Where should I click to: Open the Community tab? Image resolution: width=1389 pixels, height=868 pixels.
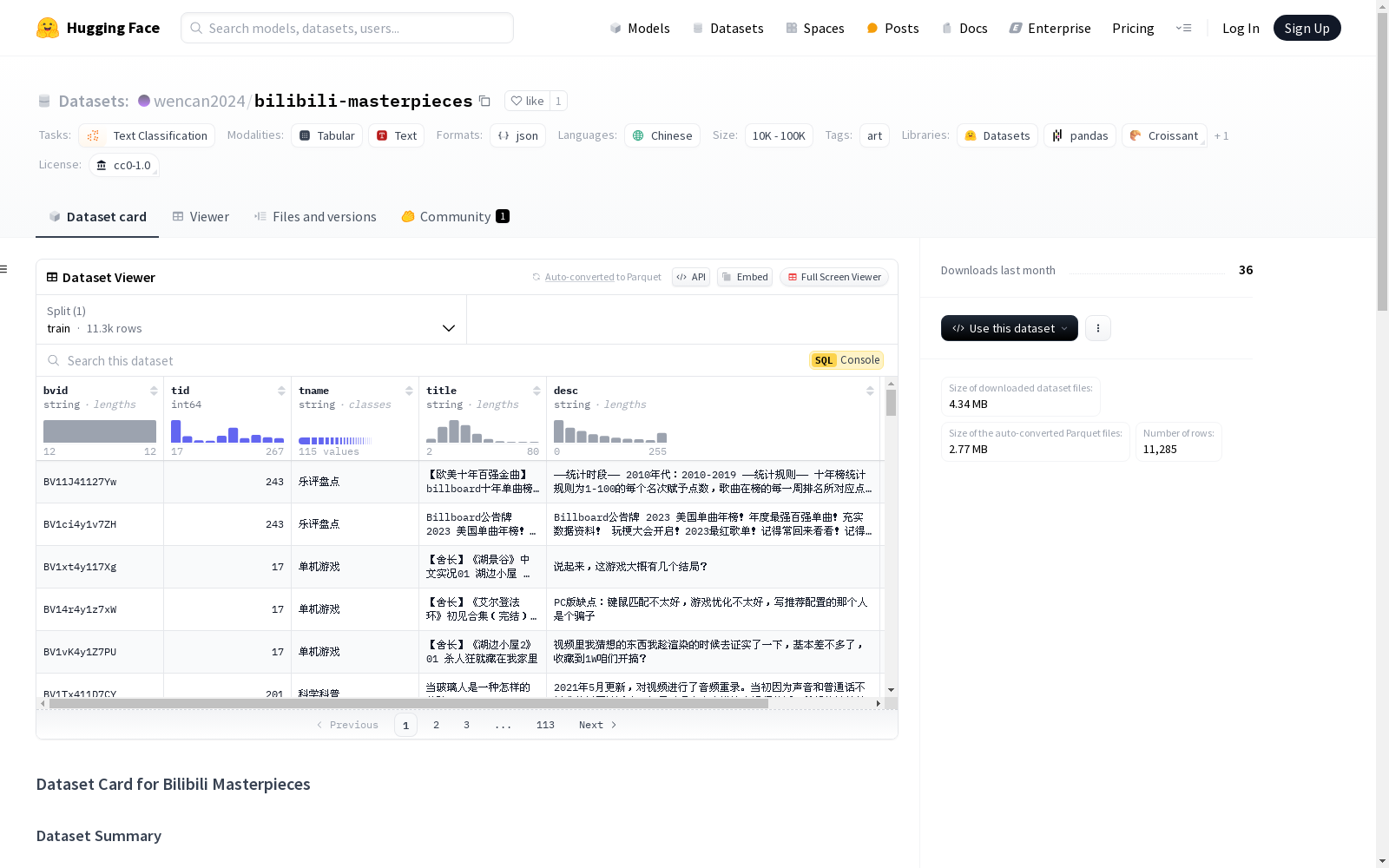(456, 217)
